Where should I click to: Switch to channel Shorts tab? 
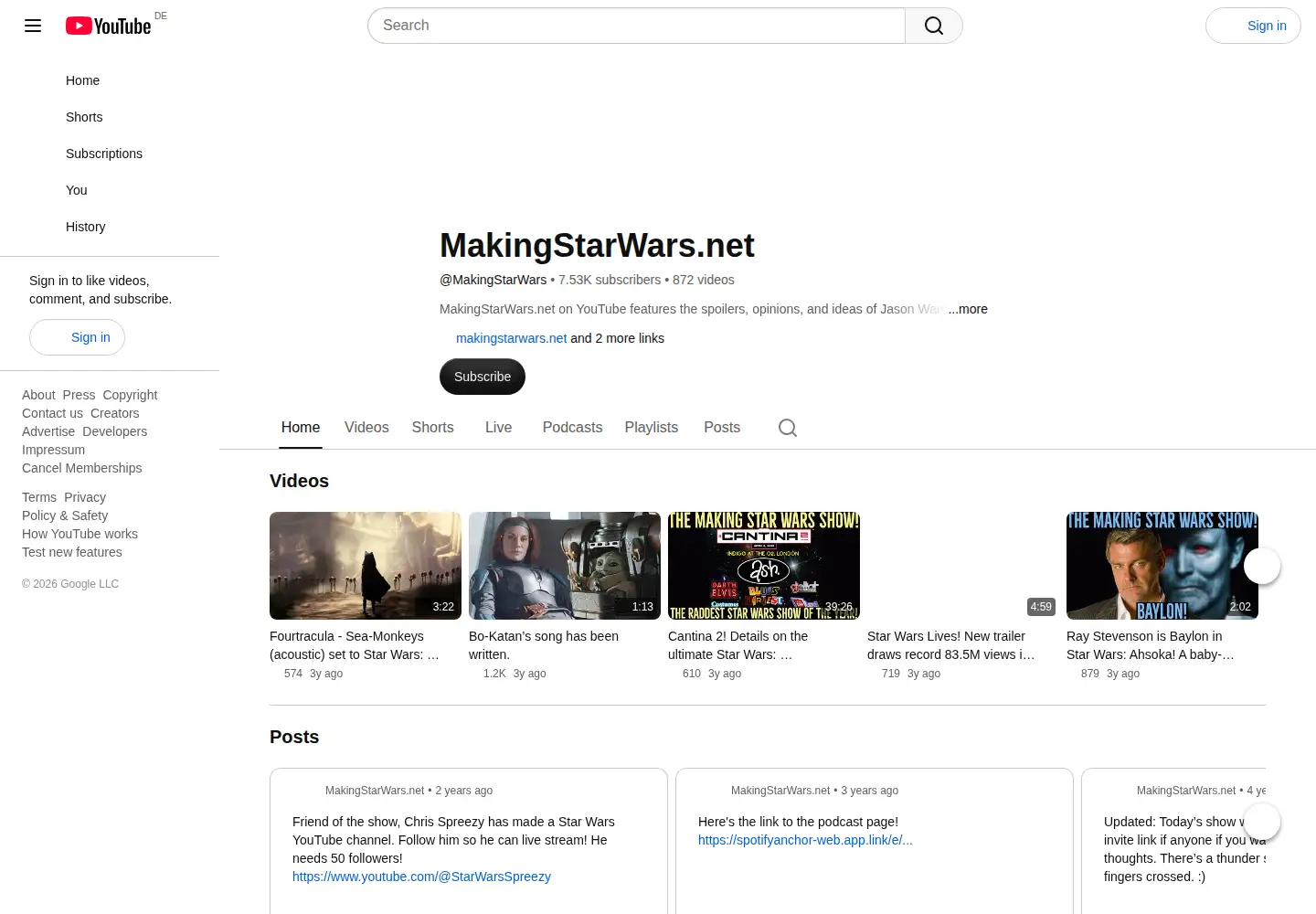pos(432,428)
